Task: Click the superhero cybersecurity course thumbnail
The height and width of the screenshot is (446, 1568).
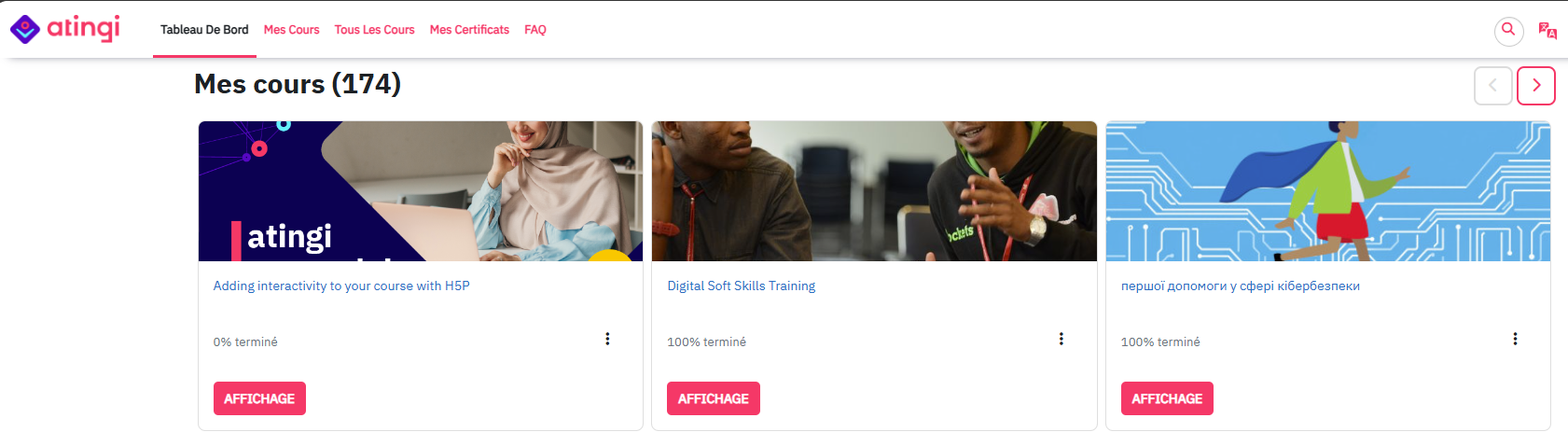Action: coord(1328,191)
